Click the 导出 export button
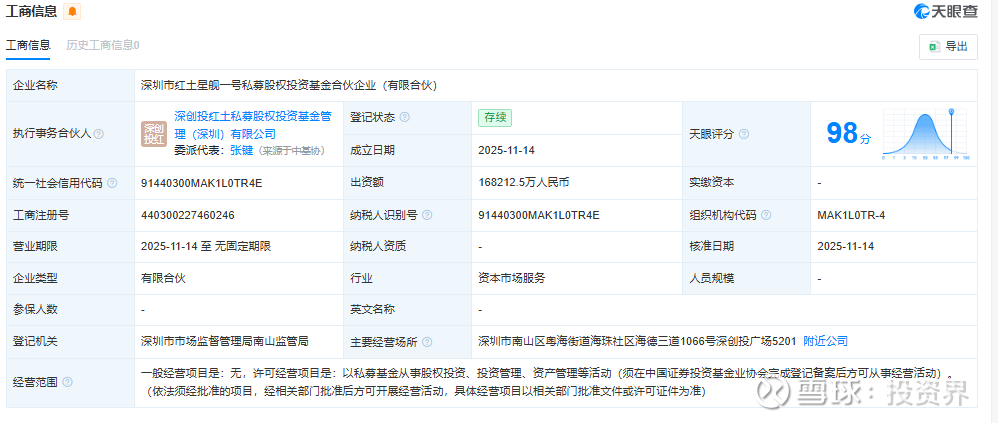 (948, 46)
